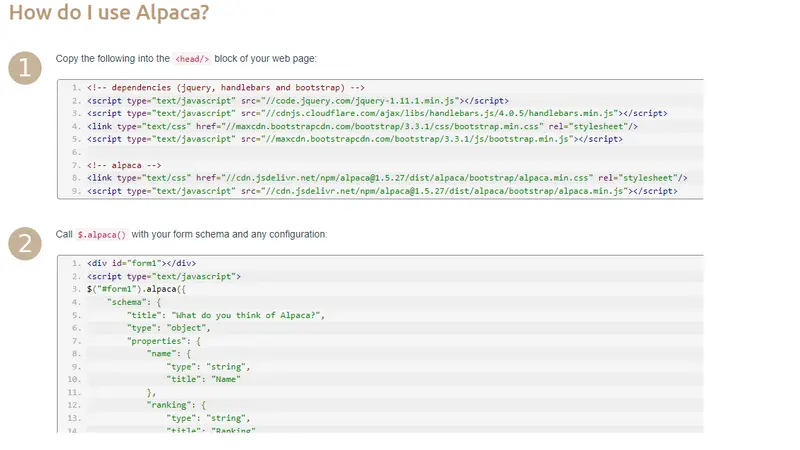Screen dimensions: 800x450
Task: Click the '"properties": {' code line
Action: 163,340
